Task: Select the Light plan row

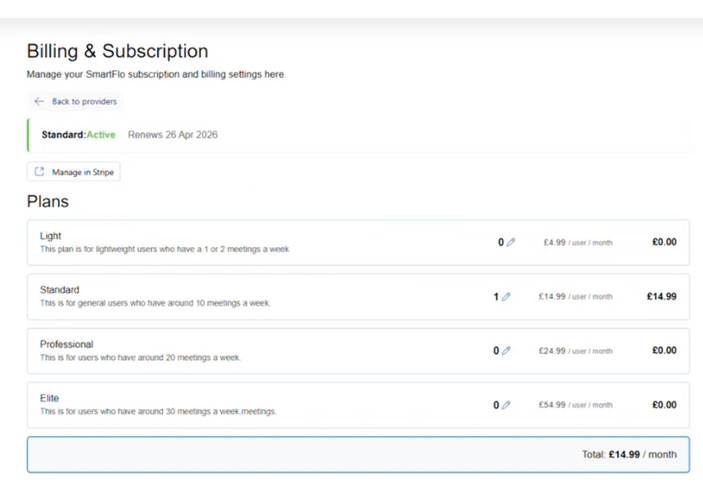Action: coord(358,242)
